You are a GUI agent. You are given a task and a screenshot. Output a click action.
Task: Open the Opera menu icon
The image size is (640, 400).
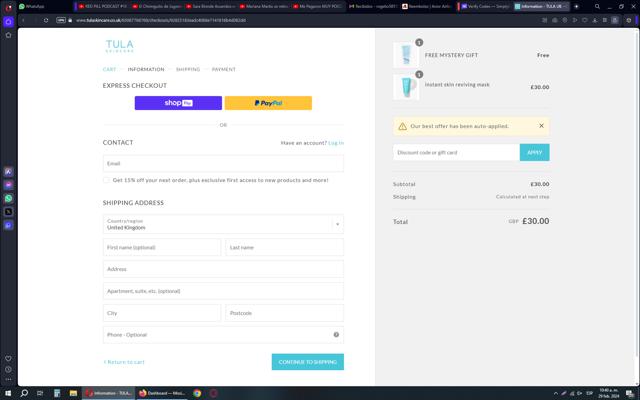[x=8, y=7]
